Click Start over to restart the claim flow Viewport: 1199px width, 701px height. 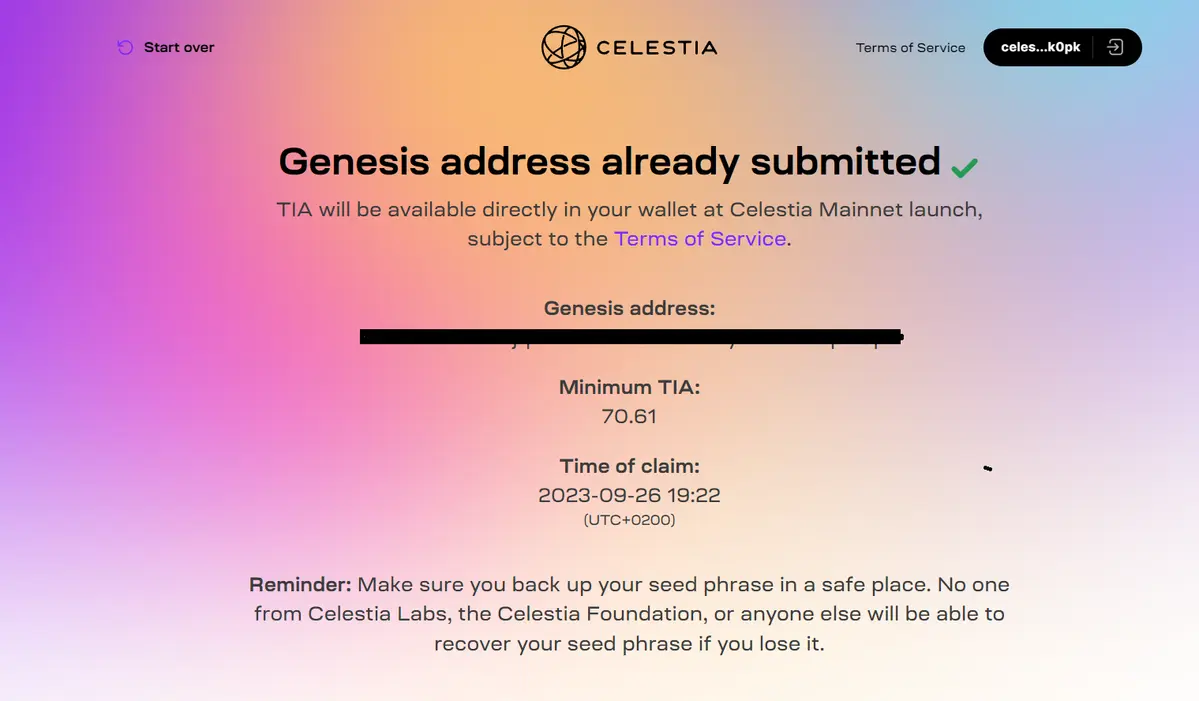[179, 47]
